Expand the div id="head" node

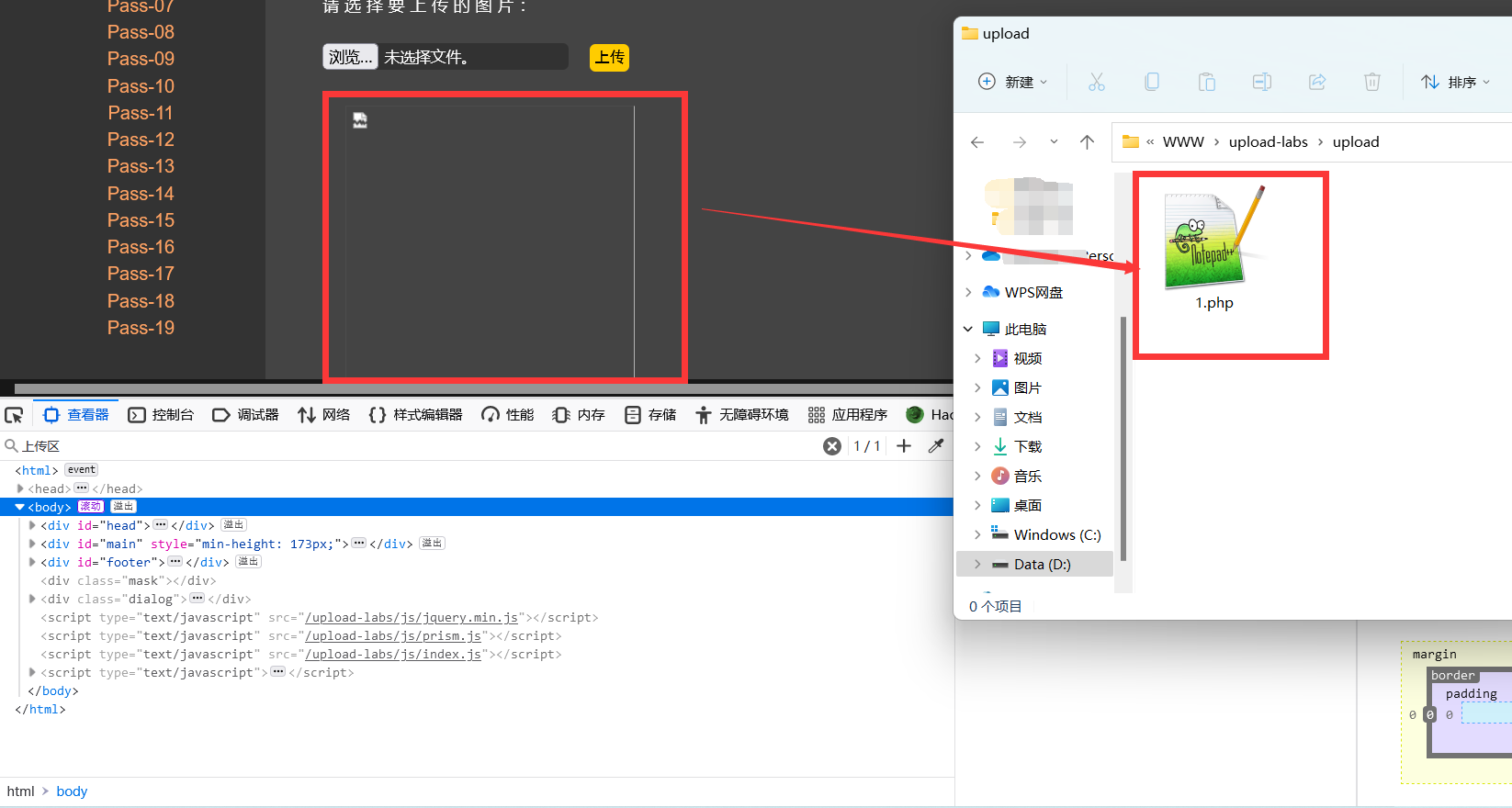pyautogui.click(x=32, y=525)
